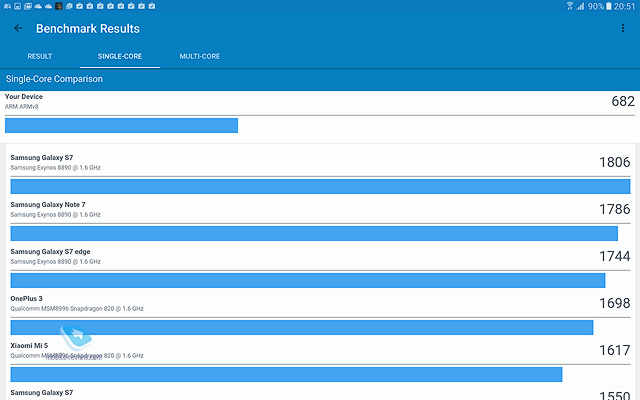
Task: Tap the 1617 score value
Action: (615, 350)
